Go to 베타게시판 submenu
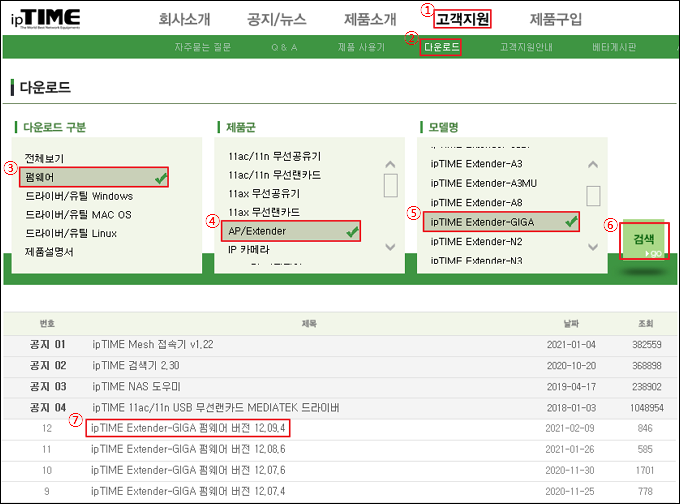Viewport: 680px width, 504px height. pos(614,47)
